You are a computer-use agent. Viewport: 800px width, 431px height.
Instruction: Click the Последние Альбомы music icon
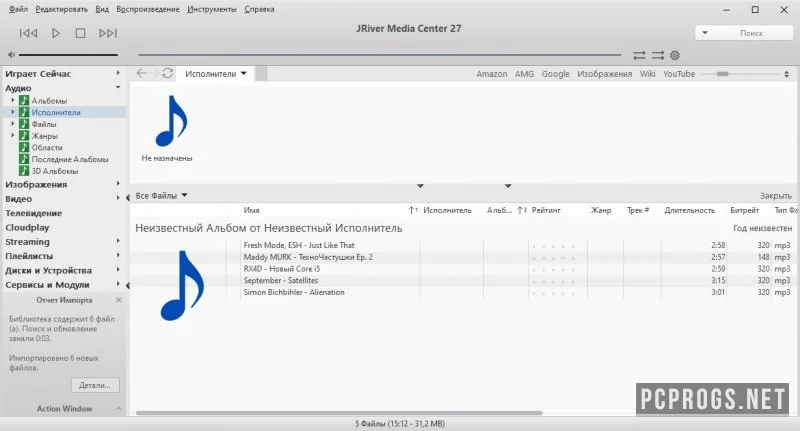23,159
